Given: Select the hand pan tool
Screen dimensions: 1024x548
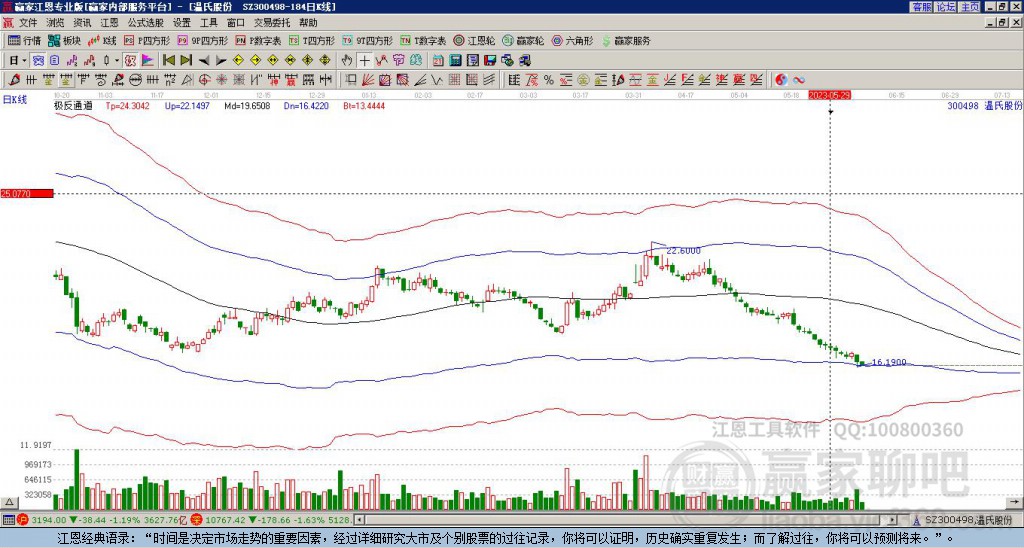Looking at the screenshot, I should 347,61.
